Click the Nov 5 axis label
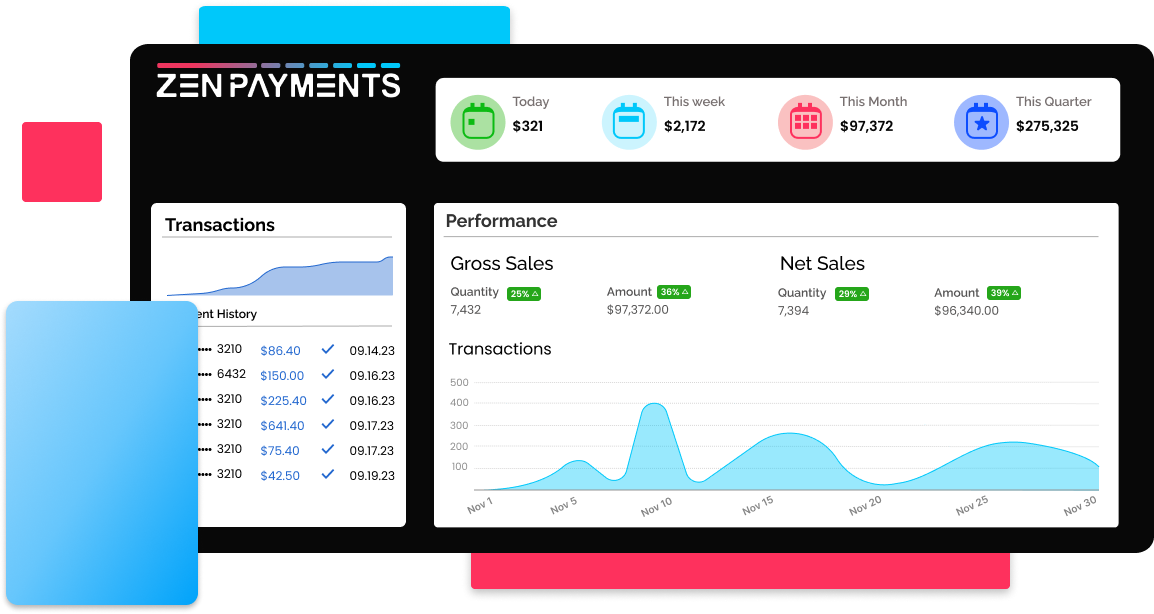The height and width of the screenshot is (614, 1154). pyautogui.click(x=564, y=505)
